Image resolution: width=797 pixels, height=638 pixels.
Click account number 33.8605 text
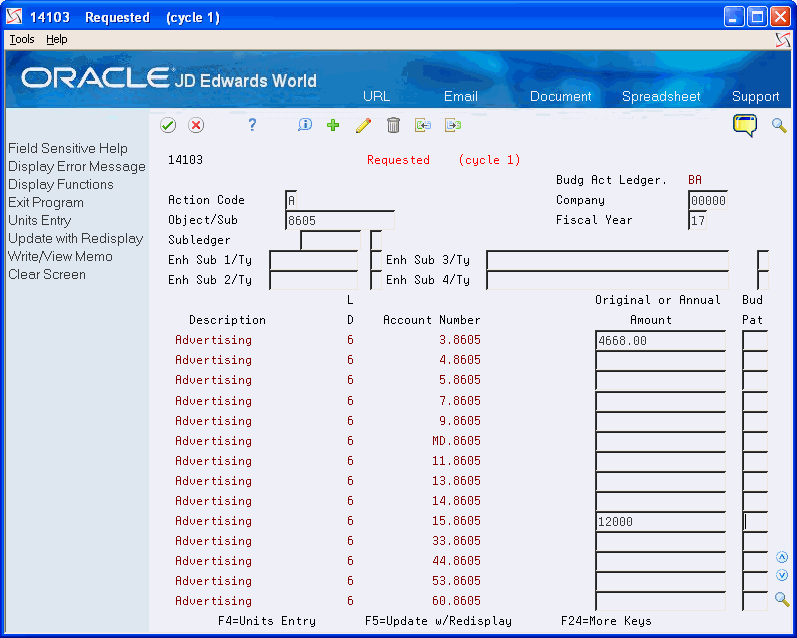point(456,541)
